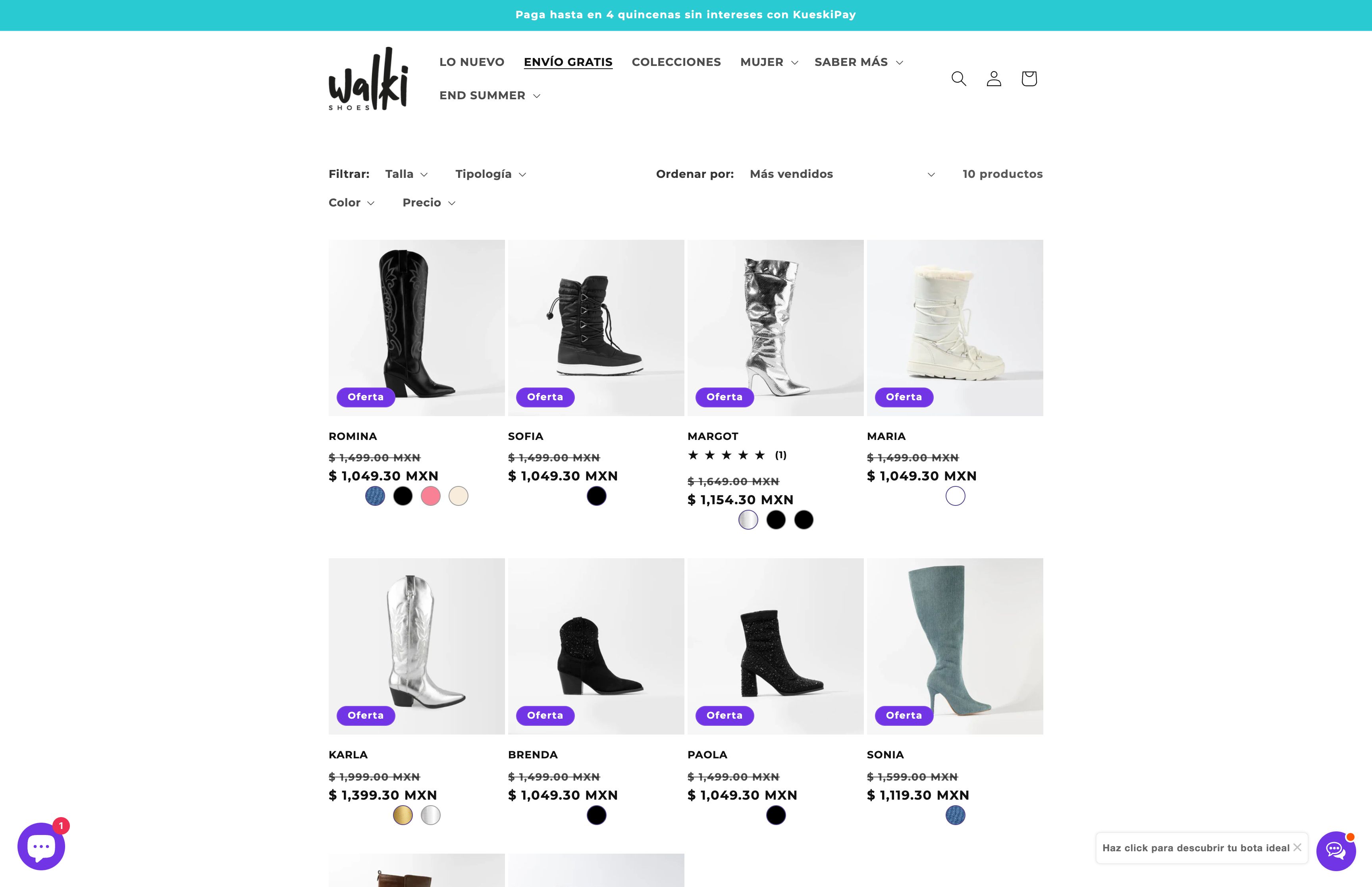Open the shopping cart icon
This screenshot has height=887, width=1372.
point(1029,78)
